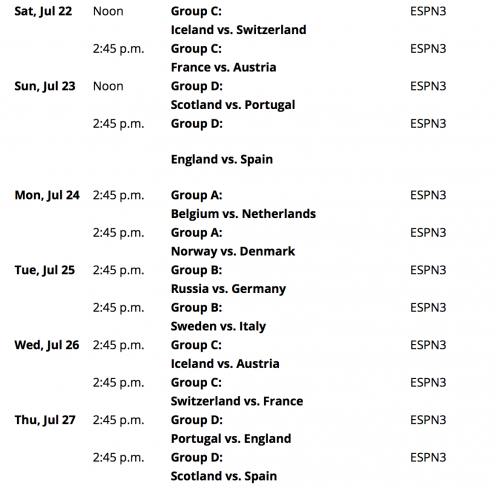The height and width of the screenshot is (488, 500).
Task: Select the Belgium vs. Netherlands match
Action: tap(243, 214)
